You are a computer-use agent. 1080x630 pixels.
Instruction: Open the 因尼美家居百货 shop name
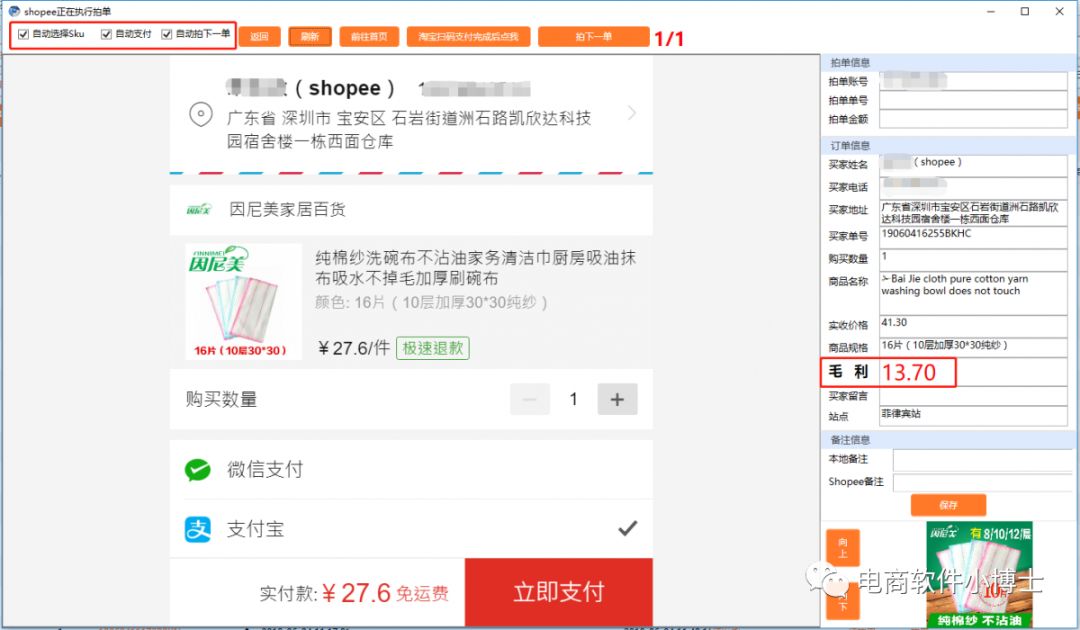click(x=287, y=209)
